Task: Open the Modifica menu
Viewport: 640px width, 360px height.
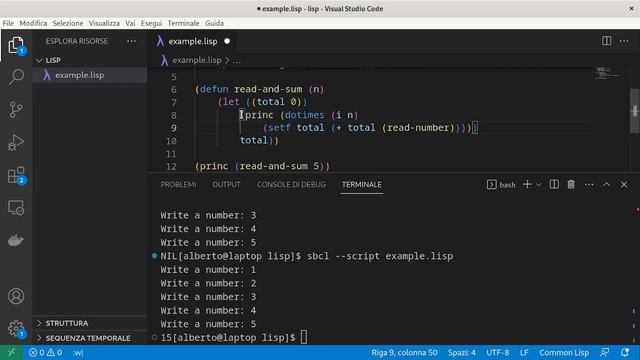Action: coord(33,23)
